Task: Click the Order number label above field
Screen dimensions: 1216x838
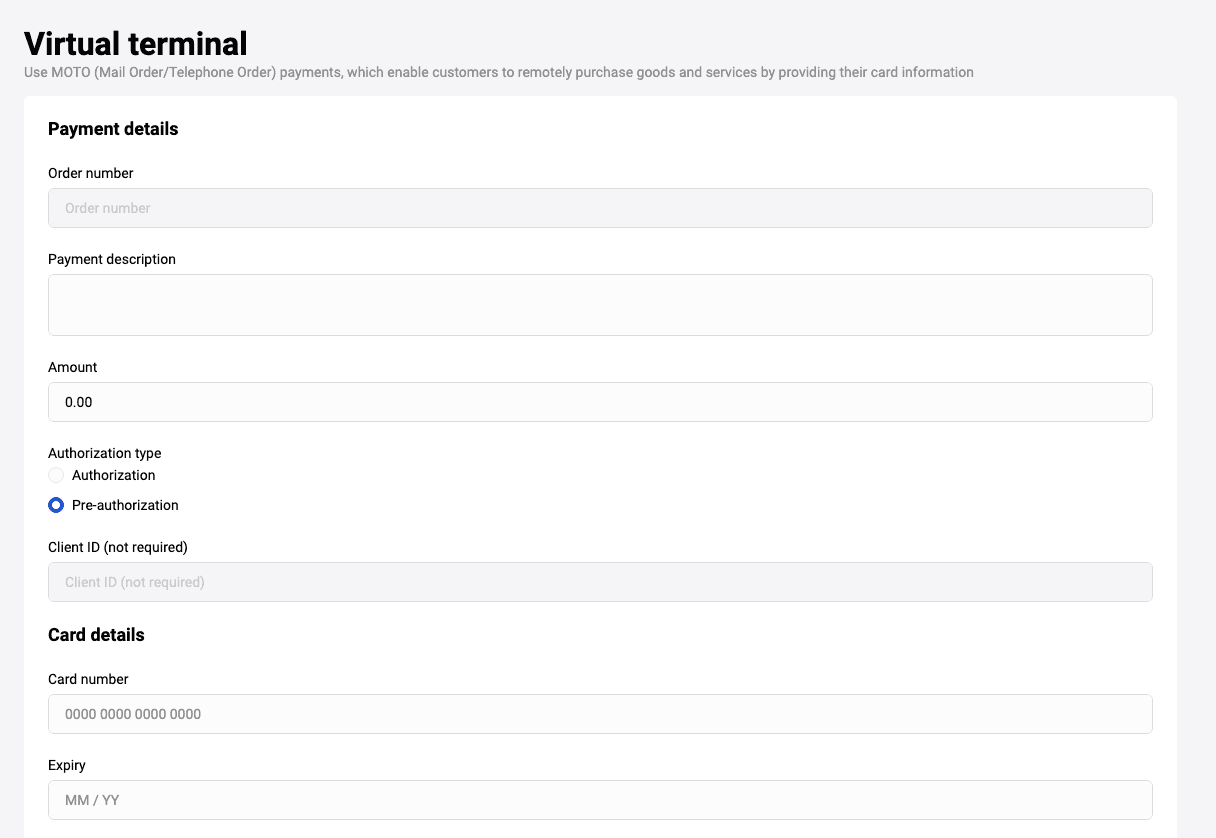Action: tap(91, 173)
